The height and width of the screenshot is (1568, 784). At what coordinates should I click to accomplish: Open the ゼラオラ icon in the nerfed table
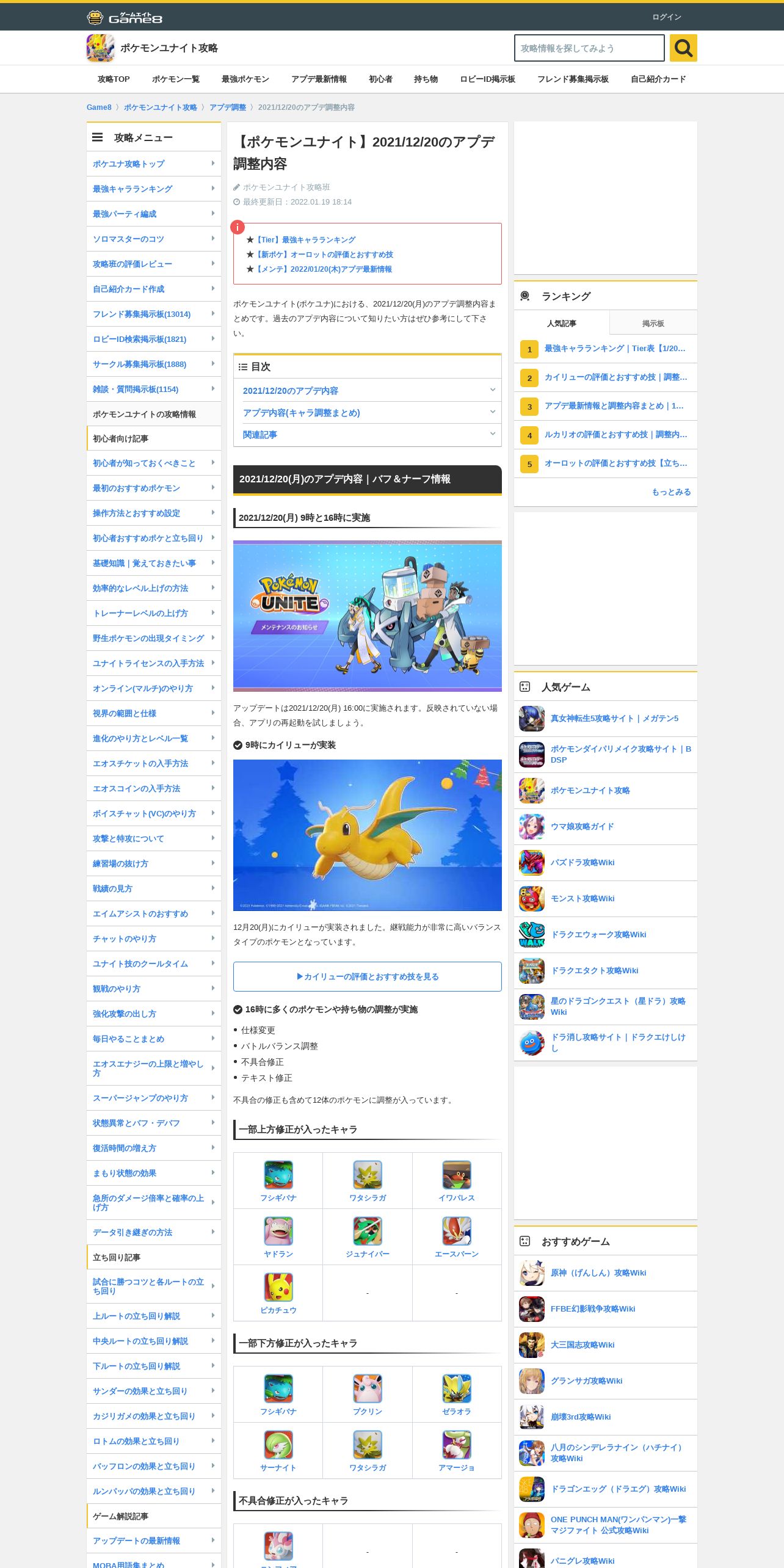click(x=457, y=1388)
